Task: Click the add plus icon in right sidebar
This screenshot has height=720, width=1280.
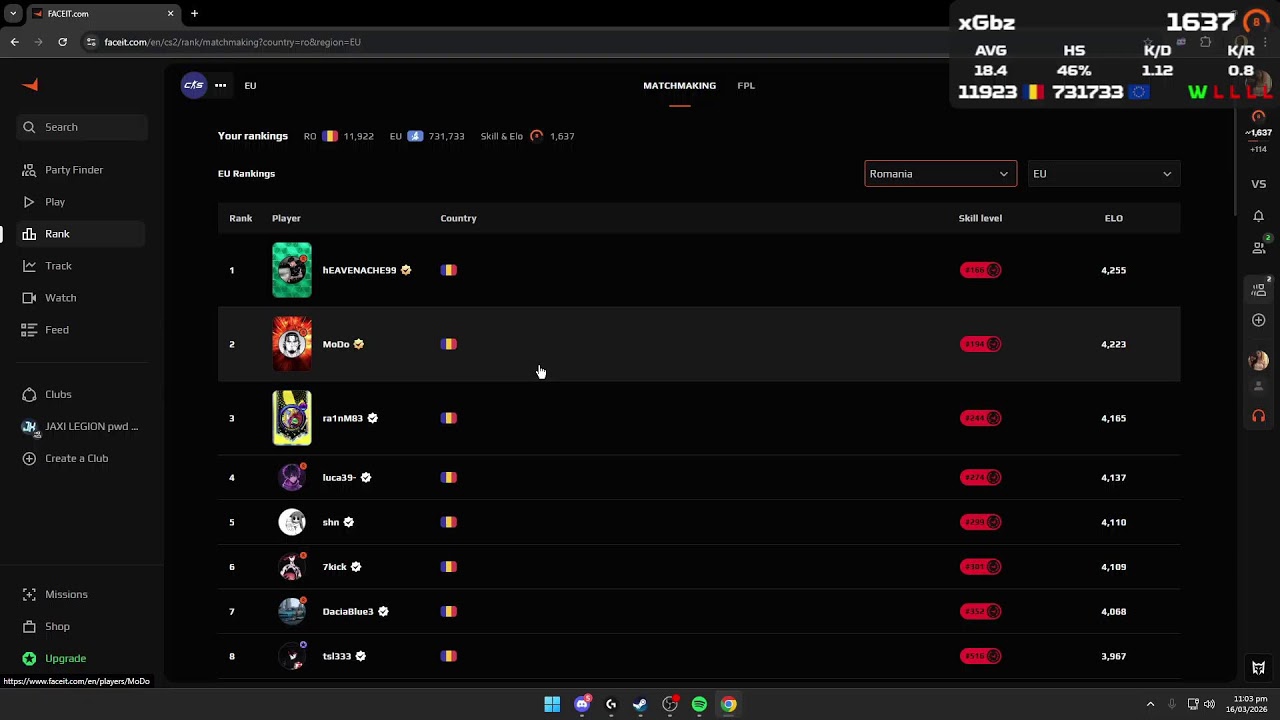Action: pyautogui.click(x=1258, y=320)
